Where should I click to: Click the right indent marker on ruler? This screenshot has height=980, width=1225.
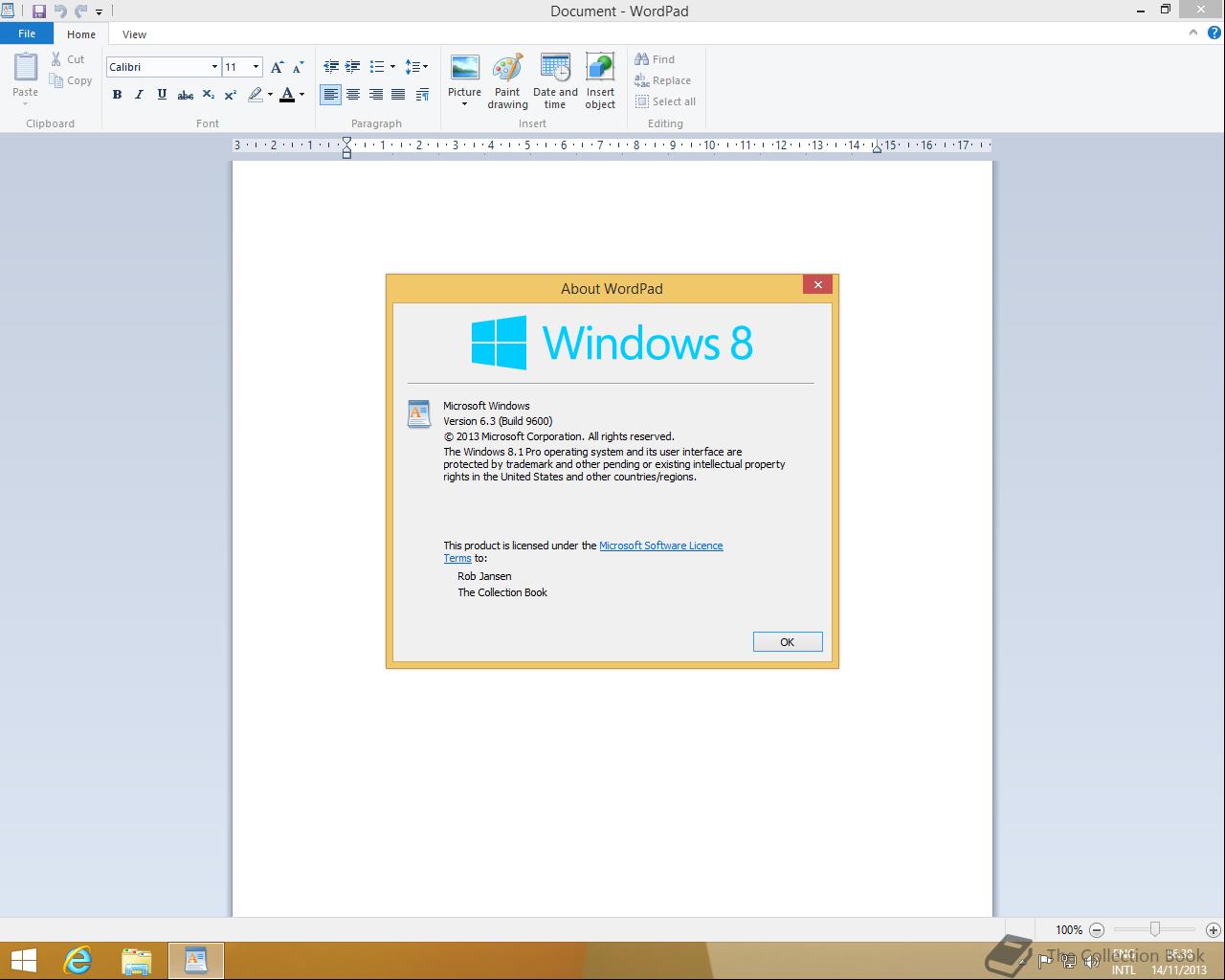click(x=877, y=149)
